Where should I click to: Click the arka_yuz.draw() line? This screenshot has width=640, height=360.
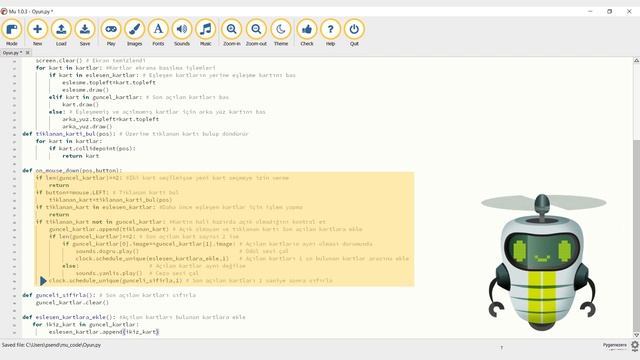click(x=87, y=126)
